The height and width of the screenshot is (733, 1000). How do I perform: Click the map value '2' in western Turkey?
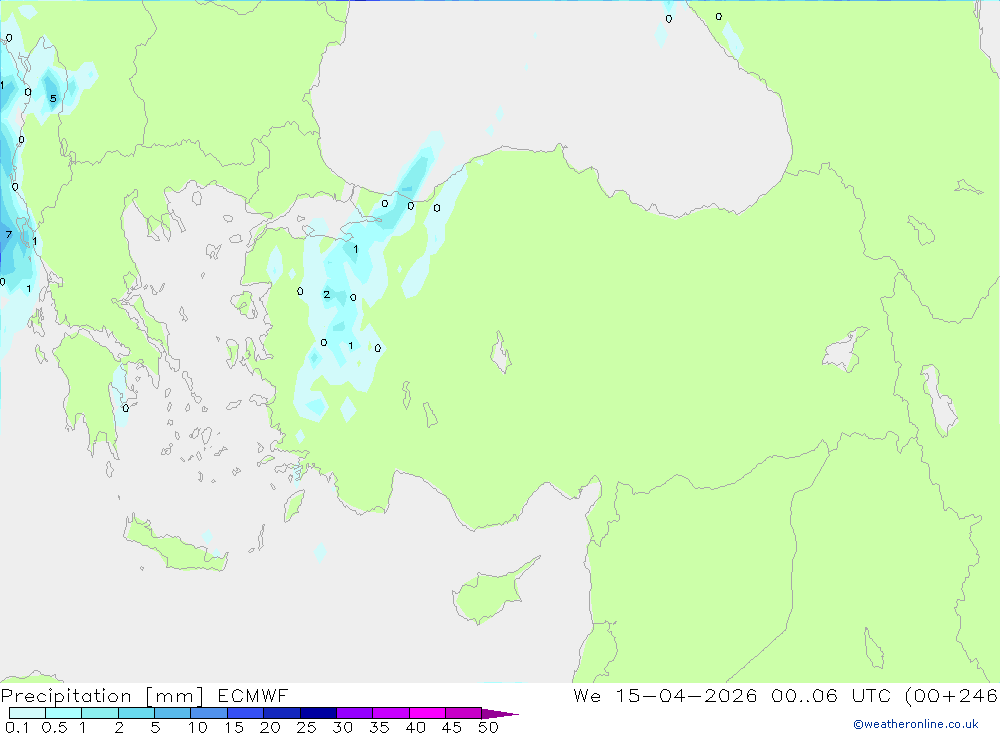click(x=327, y=294)
